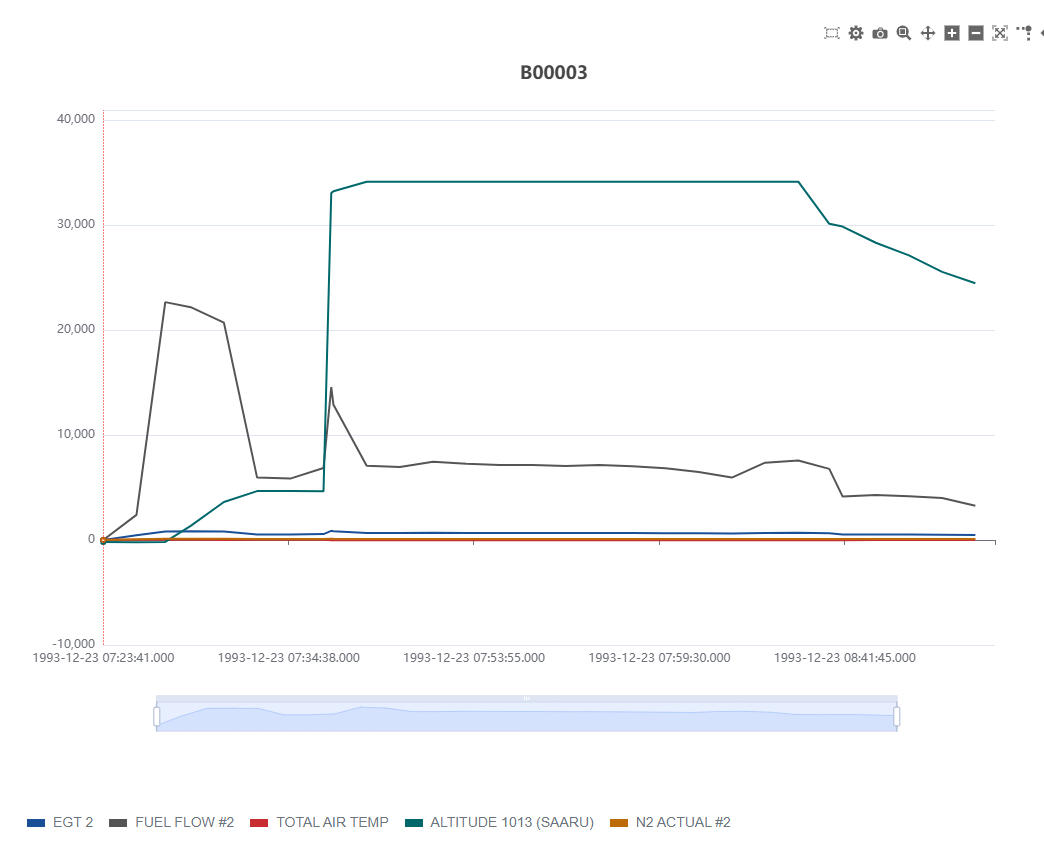
Task: Save chart as image with camera icon
Action: click(880, 33)
